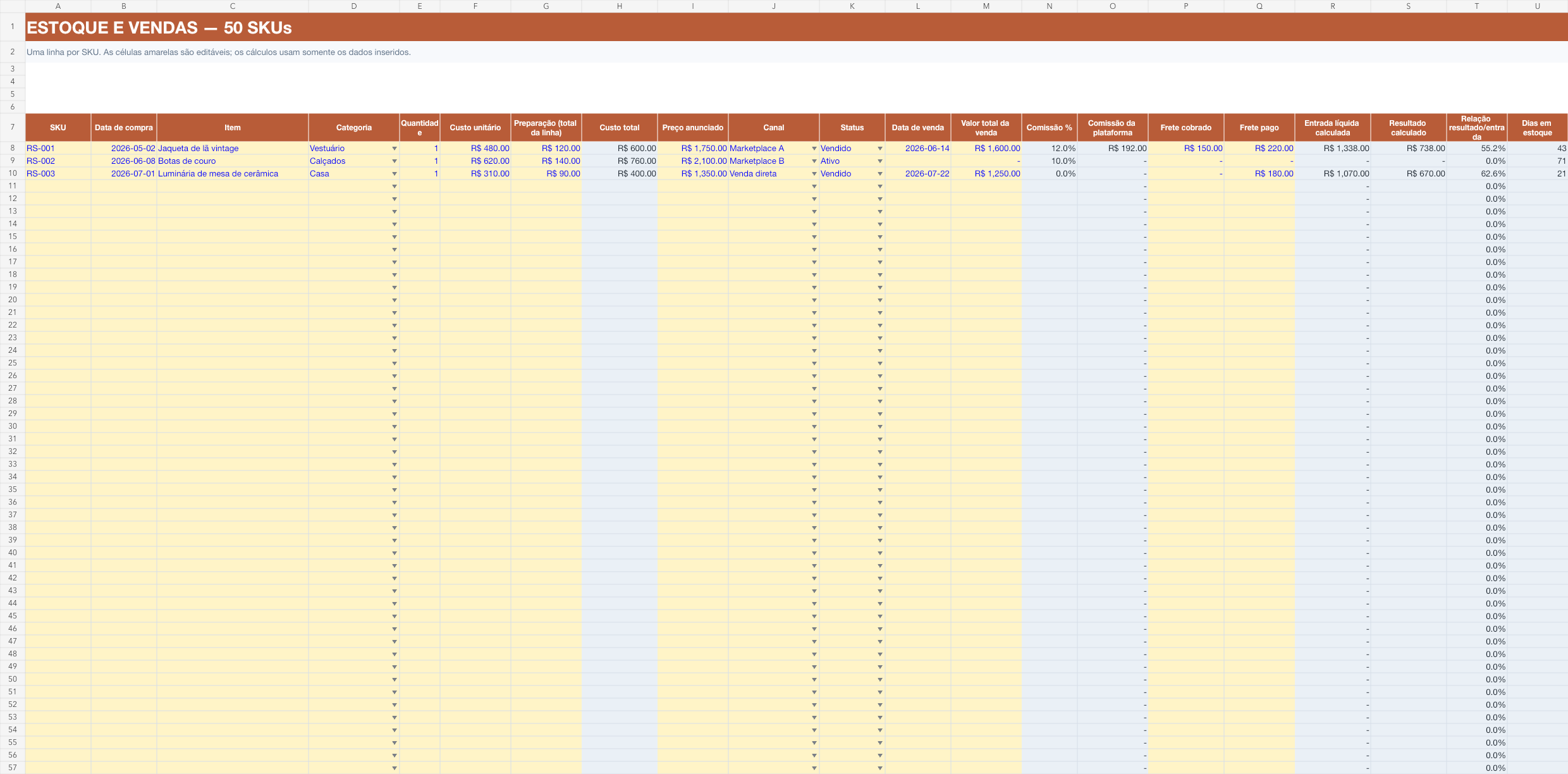Select column U header letter
Screen dimensions: 1568x774
click(1538, 6)
